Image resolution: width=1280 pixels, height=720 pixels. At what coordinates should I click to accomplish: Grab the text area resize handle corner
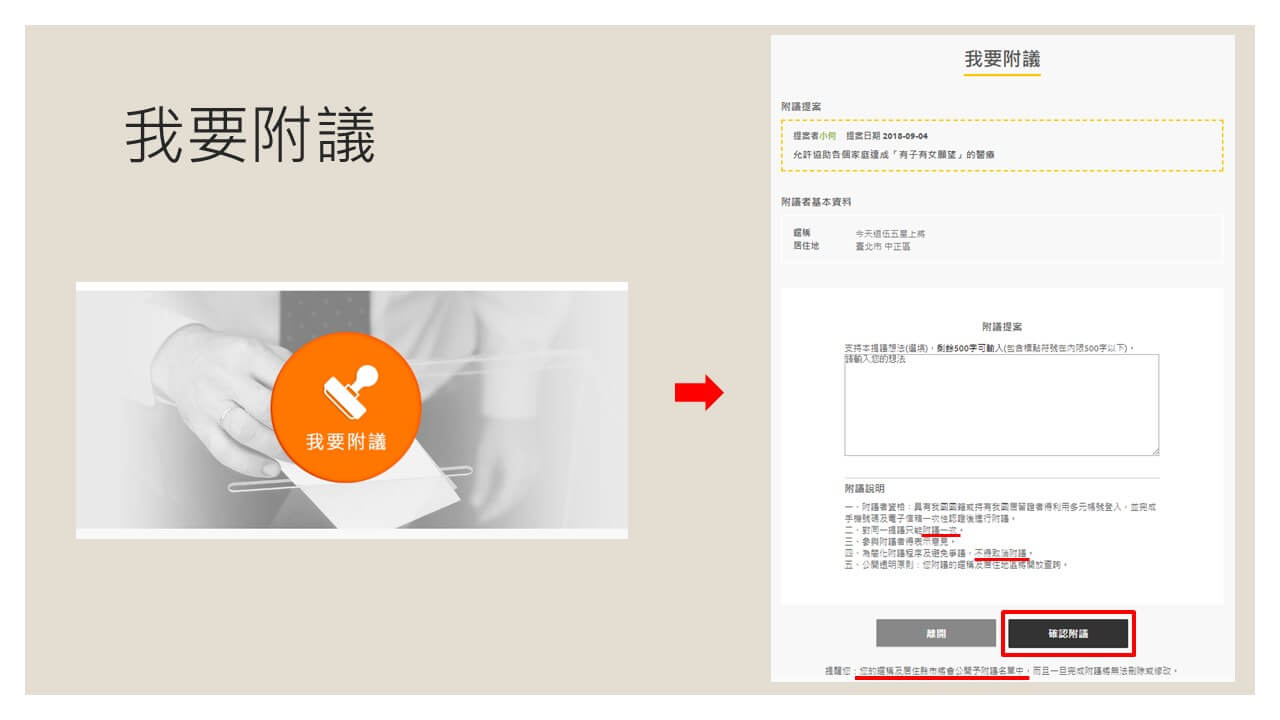(1155, 452)
